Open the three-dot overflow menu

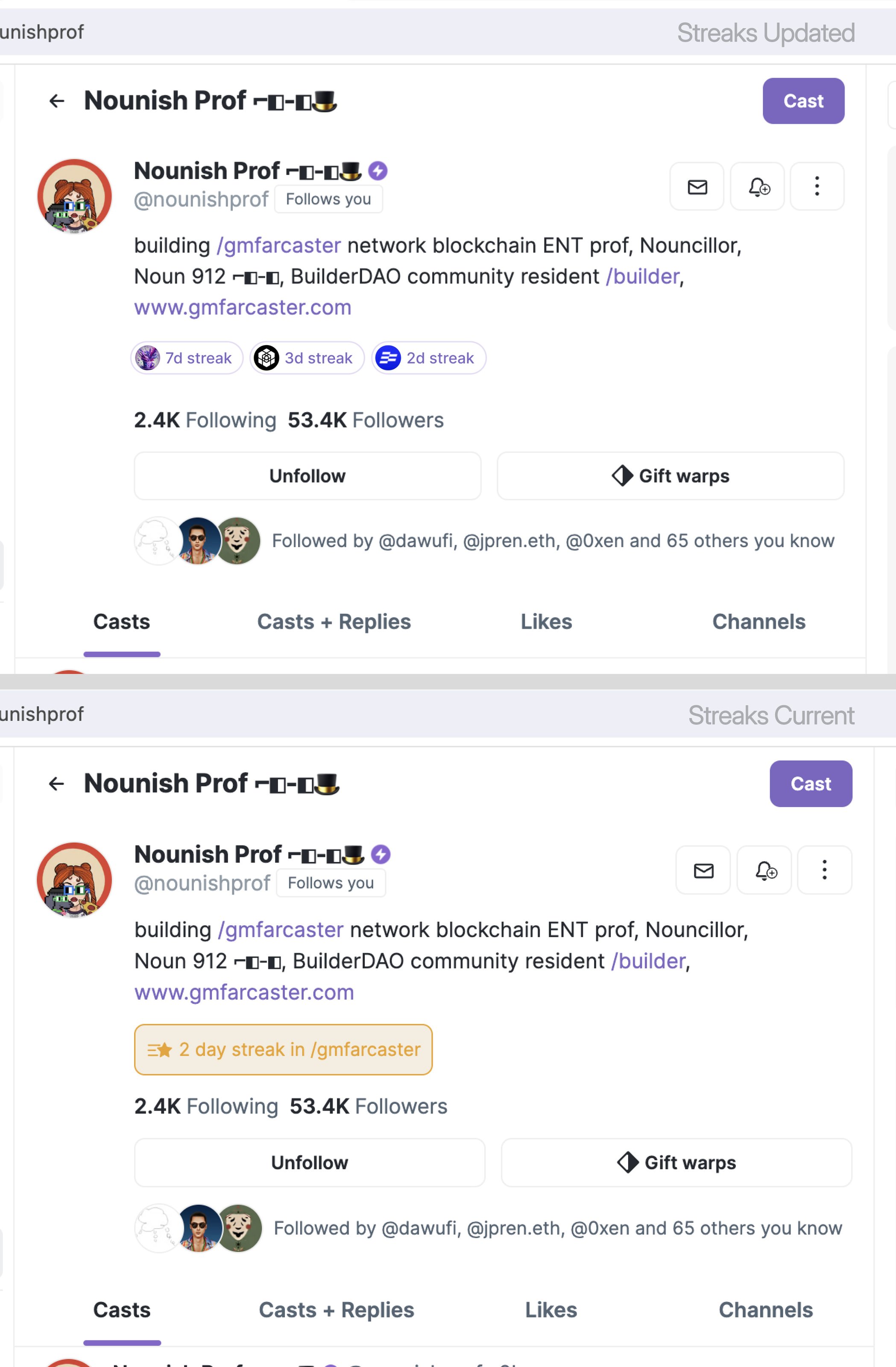click(817, 187)
